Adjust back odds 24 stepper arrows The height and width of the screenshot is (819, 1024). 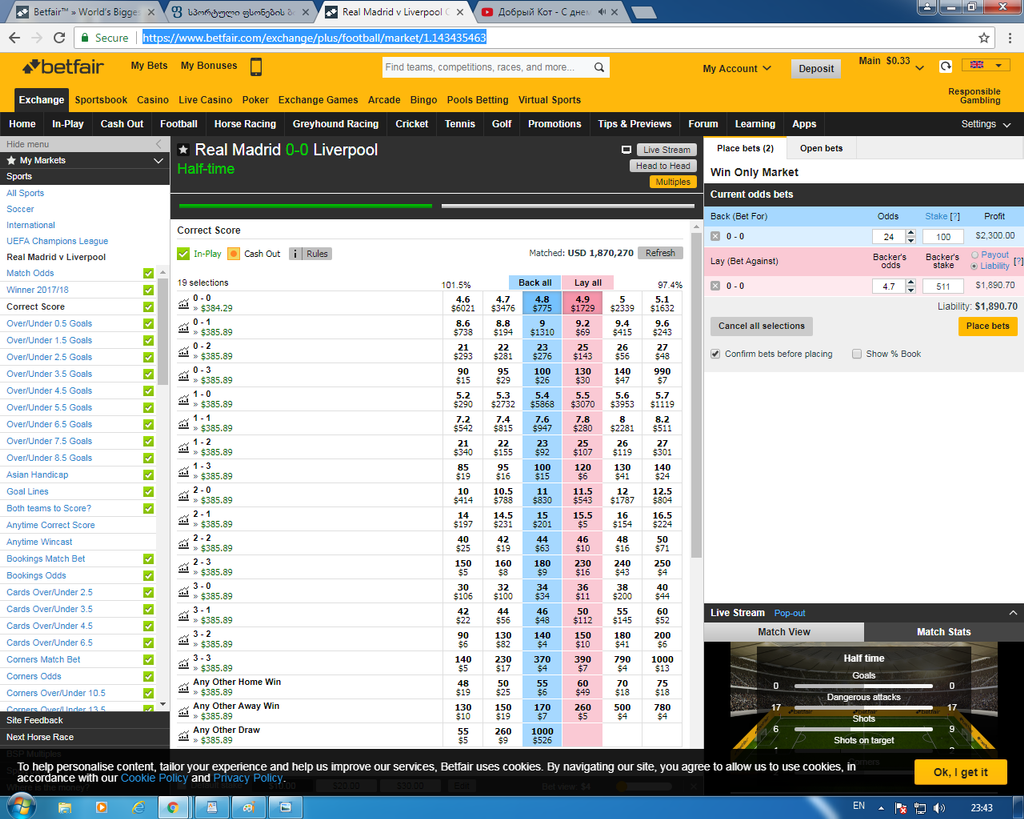[911, 236]
